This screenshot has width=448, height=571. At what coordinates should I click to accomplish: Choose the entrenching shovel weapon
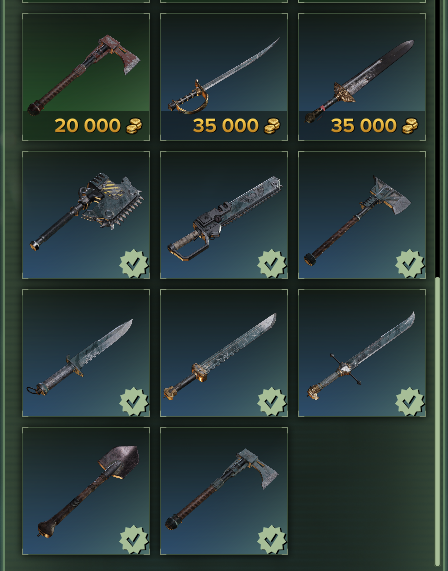coord(86,491)
